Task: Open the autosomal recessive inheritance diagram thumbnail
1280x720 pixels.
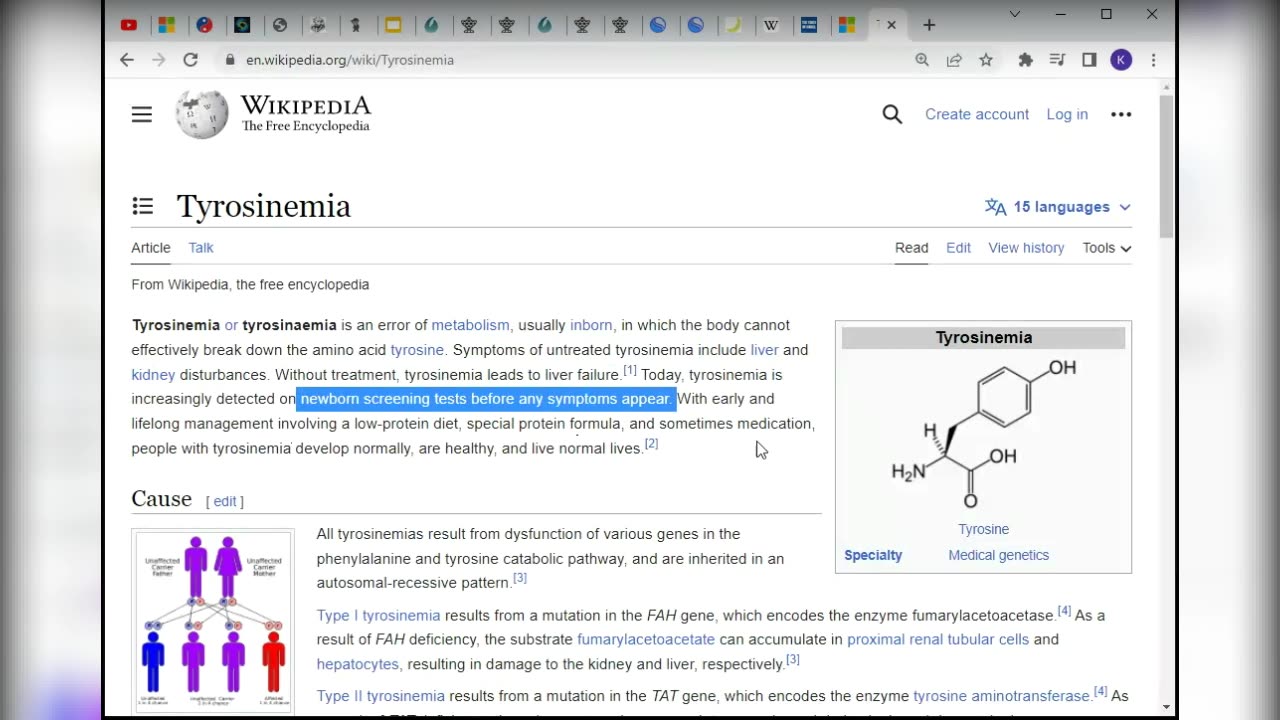Action: tap(213, 620)
